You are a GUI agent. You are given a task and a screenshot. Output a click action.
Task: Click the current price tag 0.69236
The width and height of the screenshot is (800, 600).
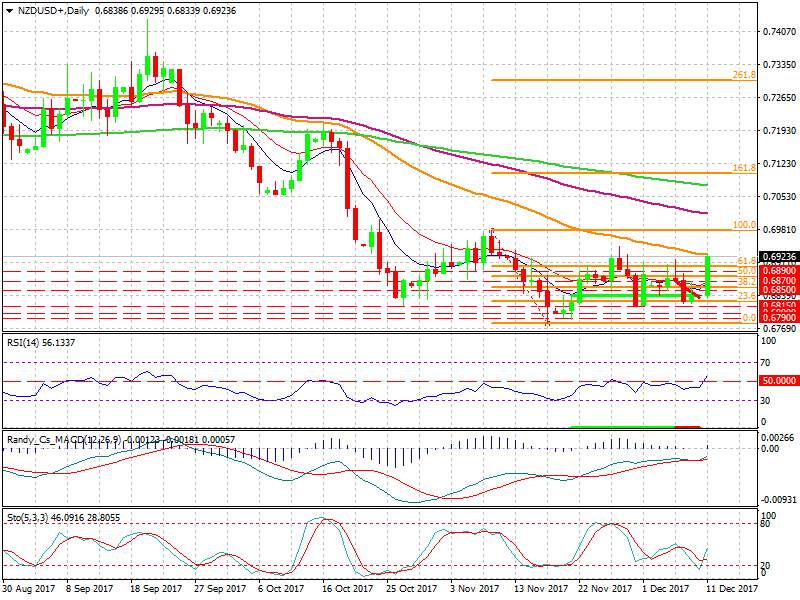pyautogui.click(x=778, y=257)
